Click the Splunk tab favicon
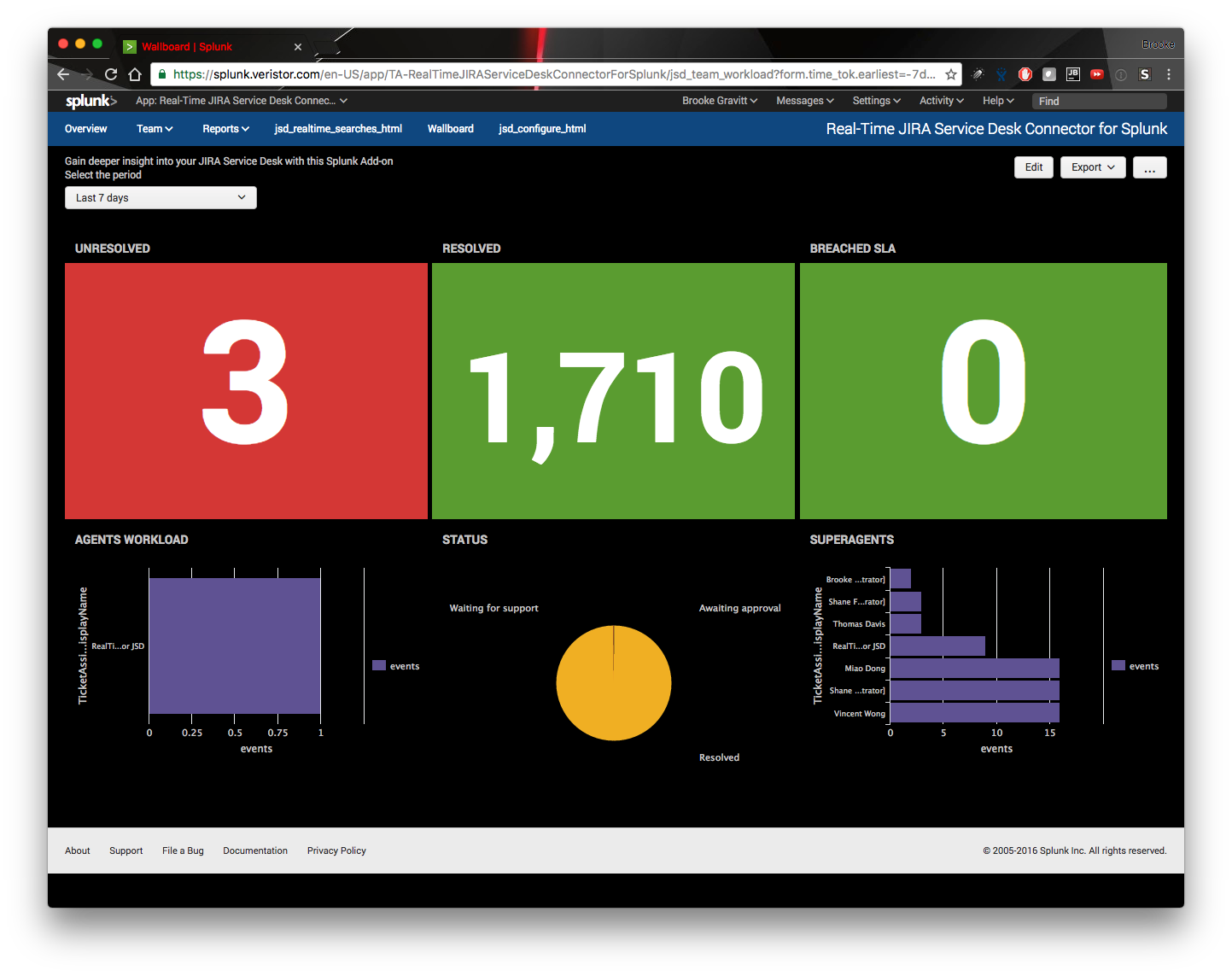 130,47
